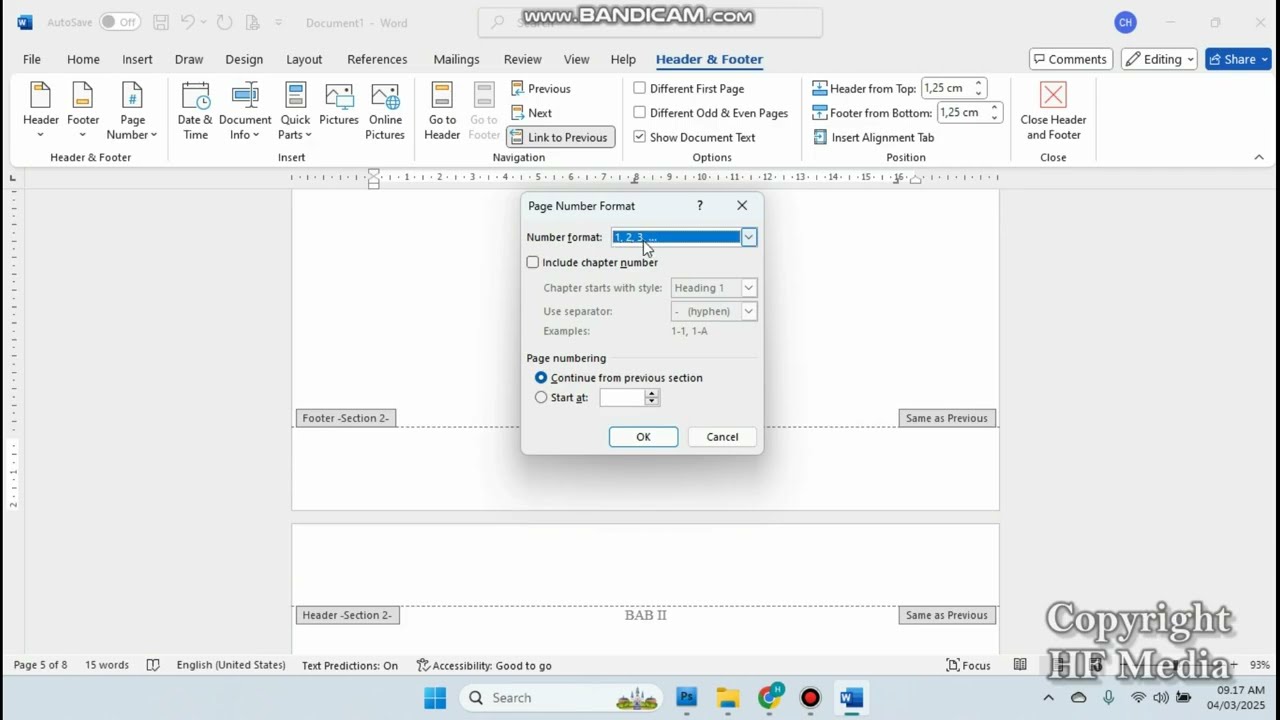Close Header and Footer
This screenshot has height=720, width=1280.
point(1053,110)
